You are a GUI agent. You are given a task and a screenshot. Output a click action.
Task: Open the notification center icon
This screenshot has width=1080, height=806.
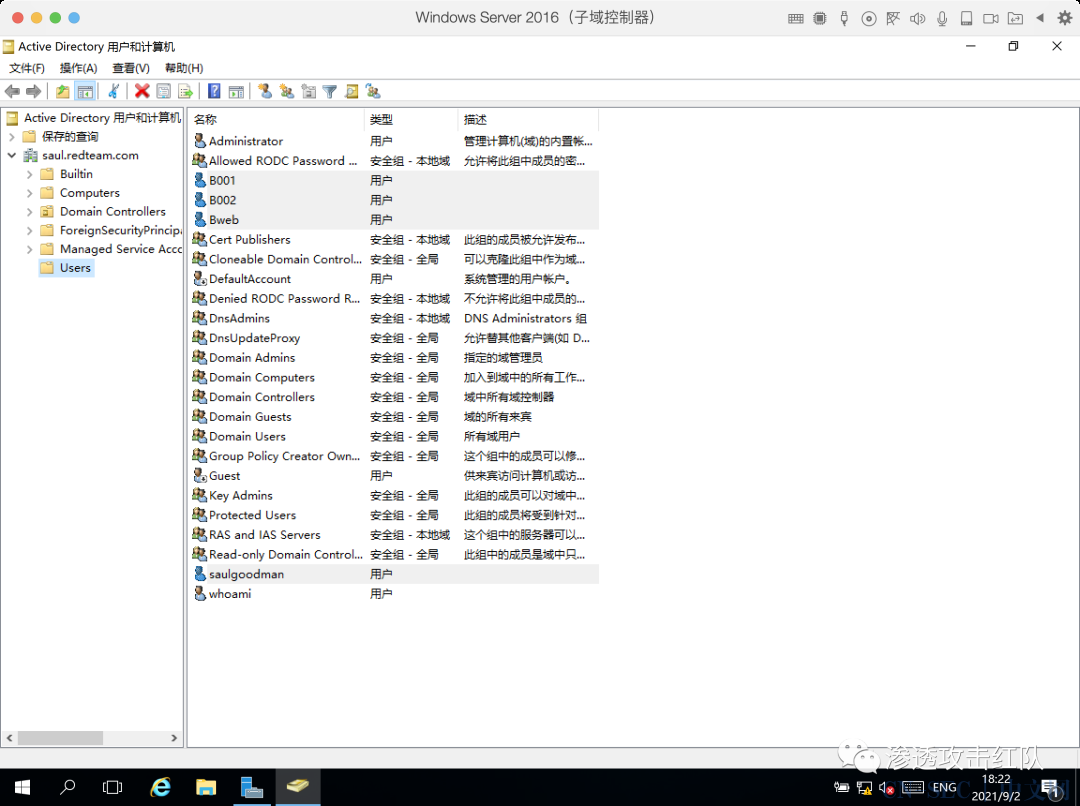pyautogui.click(x=1051, y=787)
